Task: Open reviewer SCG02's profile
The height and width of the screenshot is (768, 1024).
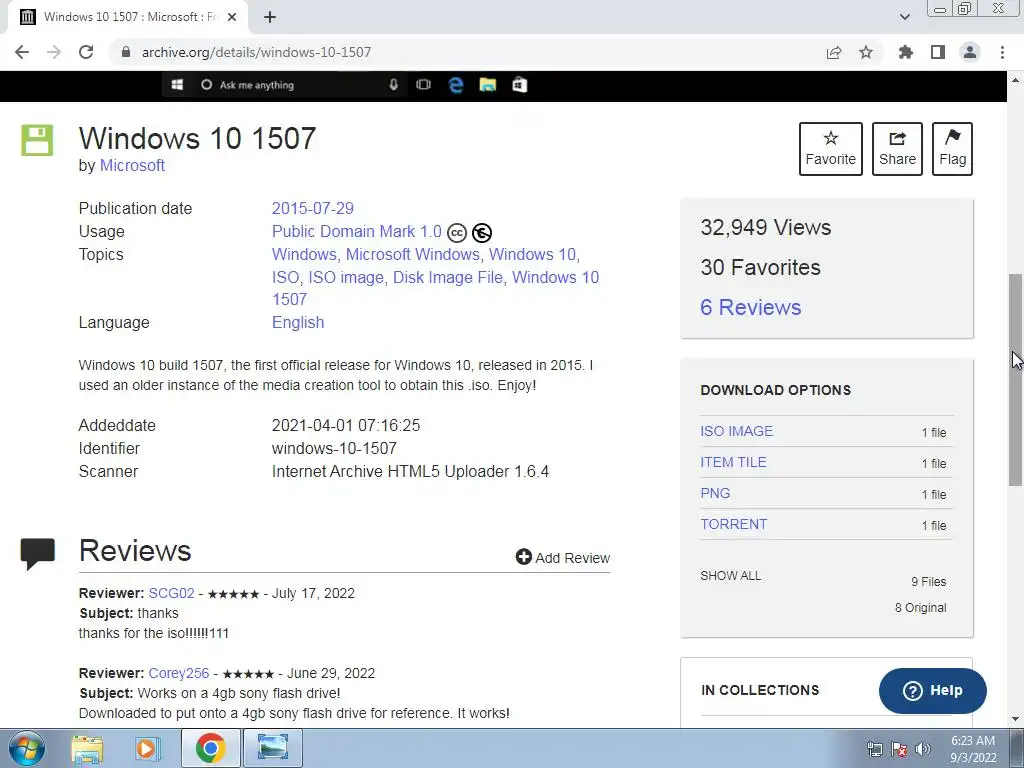Action: pos(172,593)
